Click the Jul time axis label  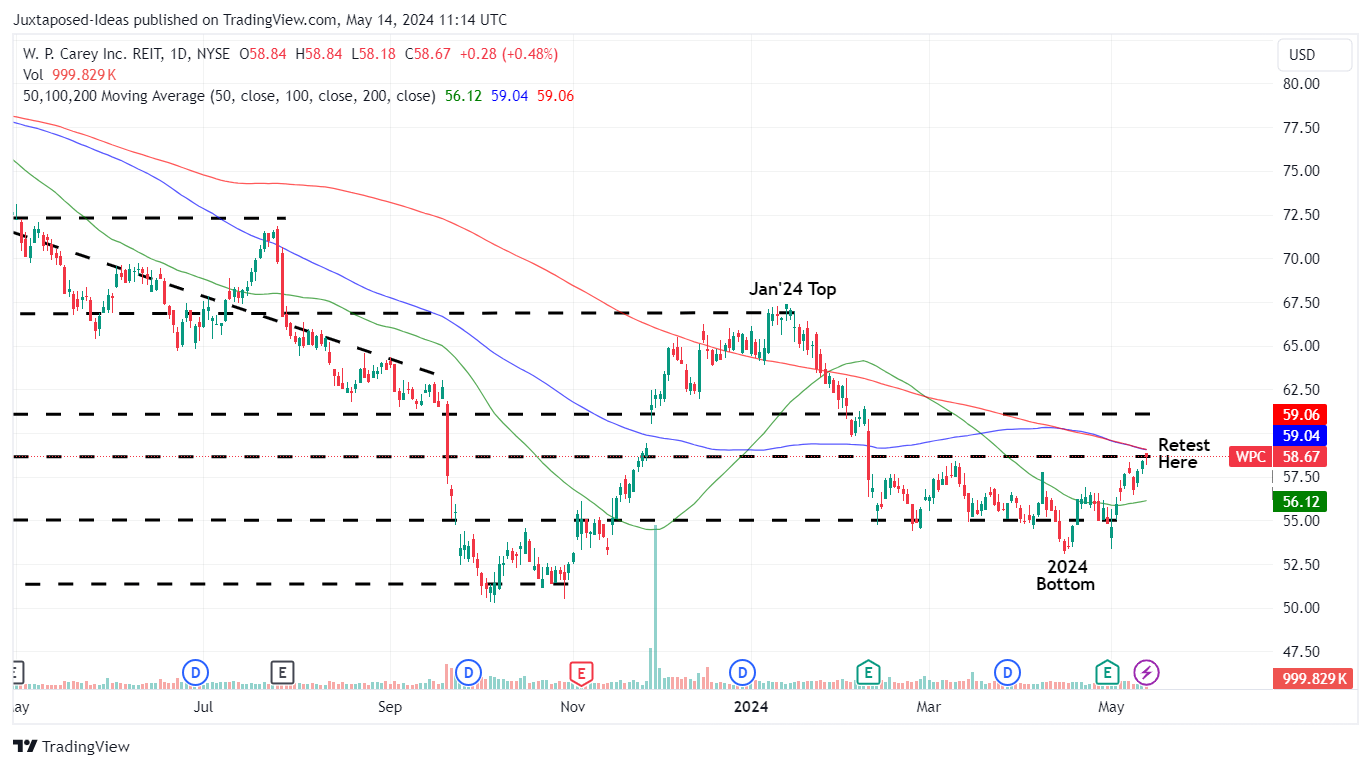point(203,707)
